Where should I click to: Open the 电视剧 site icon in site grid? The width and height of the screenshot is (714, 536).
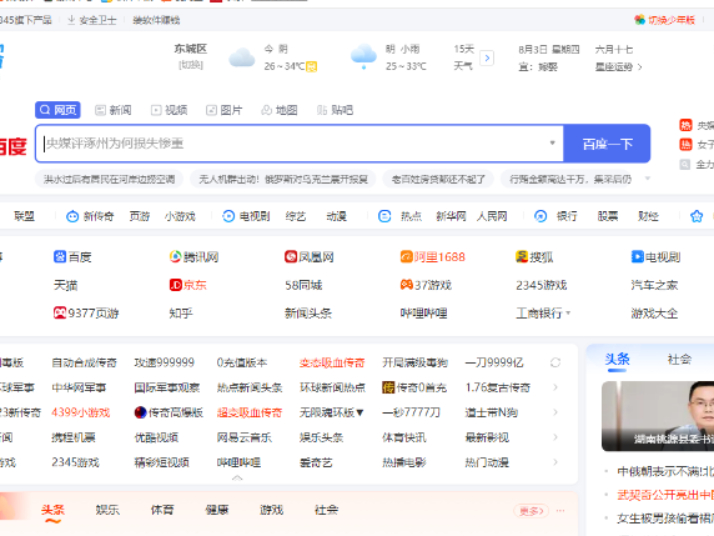(x=638, y=257)
